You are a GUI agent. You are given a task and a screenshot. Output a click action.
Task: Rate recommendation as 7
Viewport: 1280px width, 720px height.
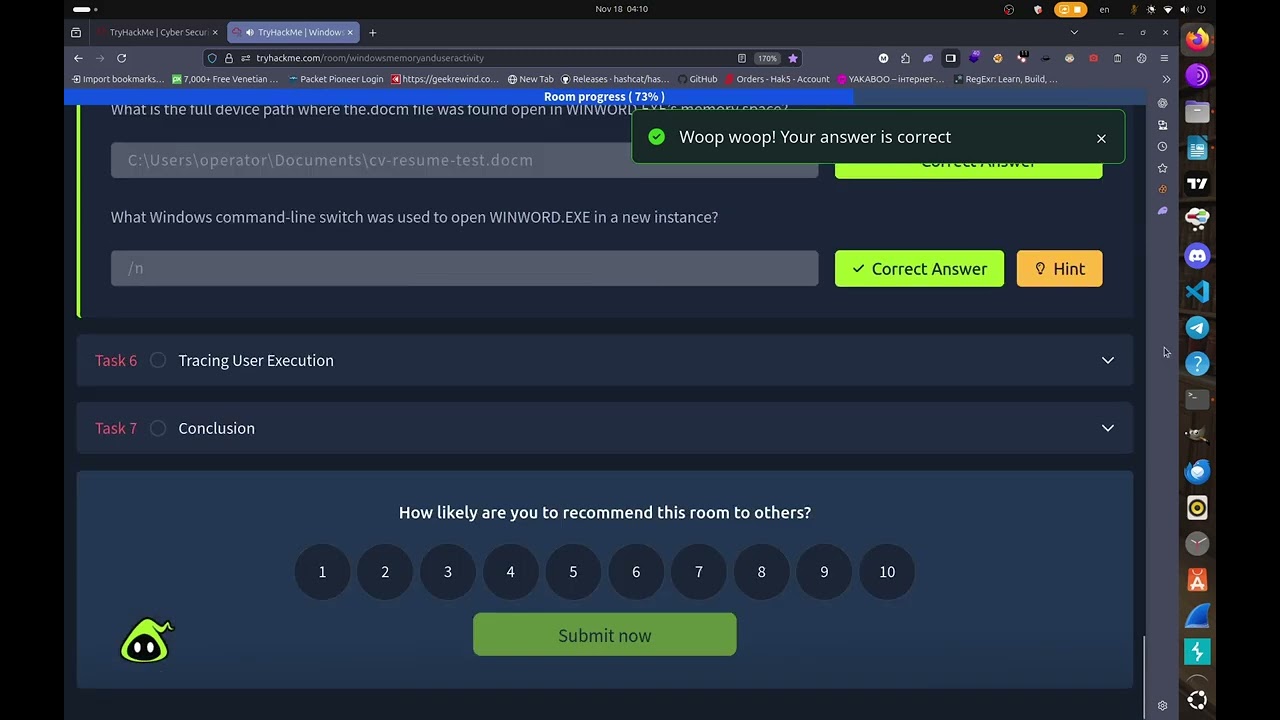pos(699,572)
